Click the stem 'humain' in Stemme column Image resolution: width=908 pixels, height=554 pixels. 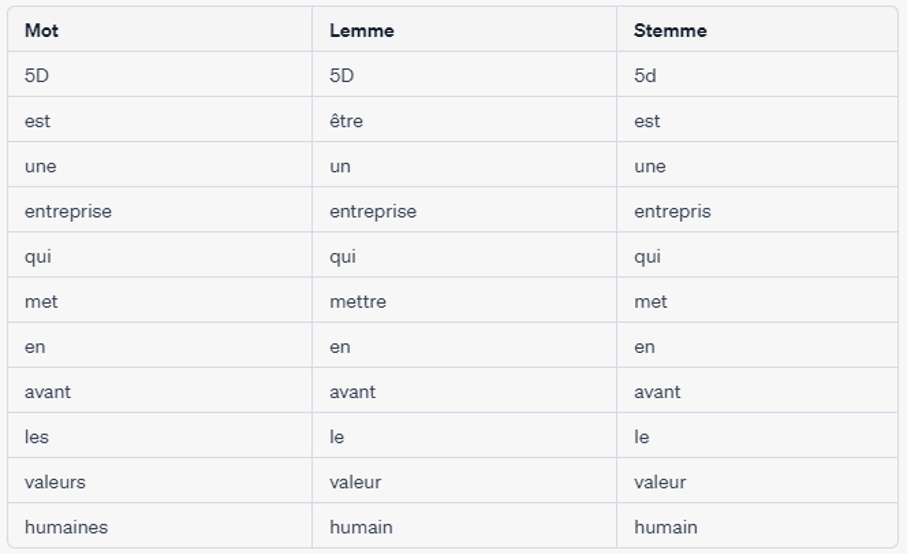[666, 527]
